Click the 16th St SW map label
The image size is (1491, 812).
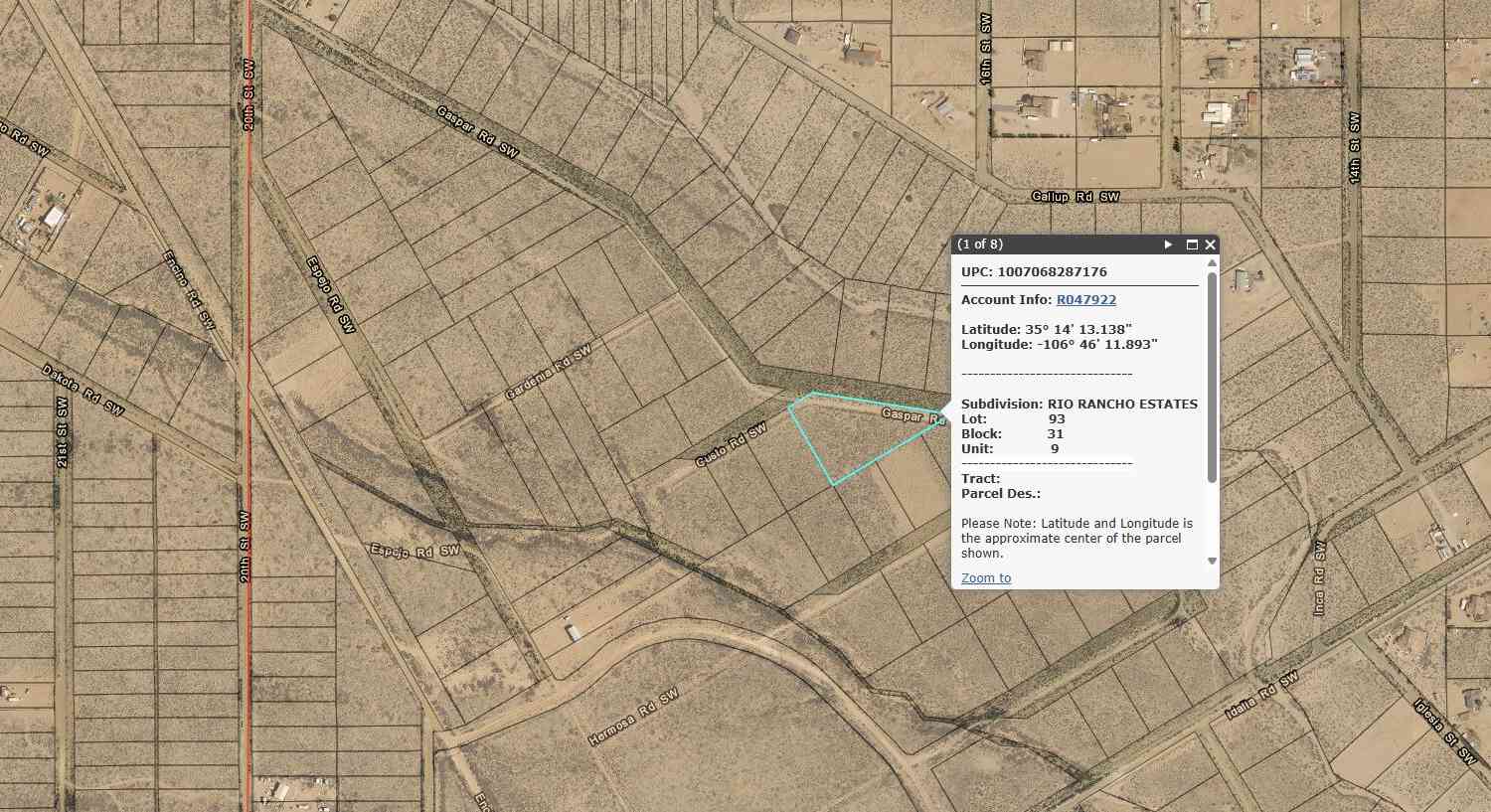click(x=986, y=48)
